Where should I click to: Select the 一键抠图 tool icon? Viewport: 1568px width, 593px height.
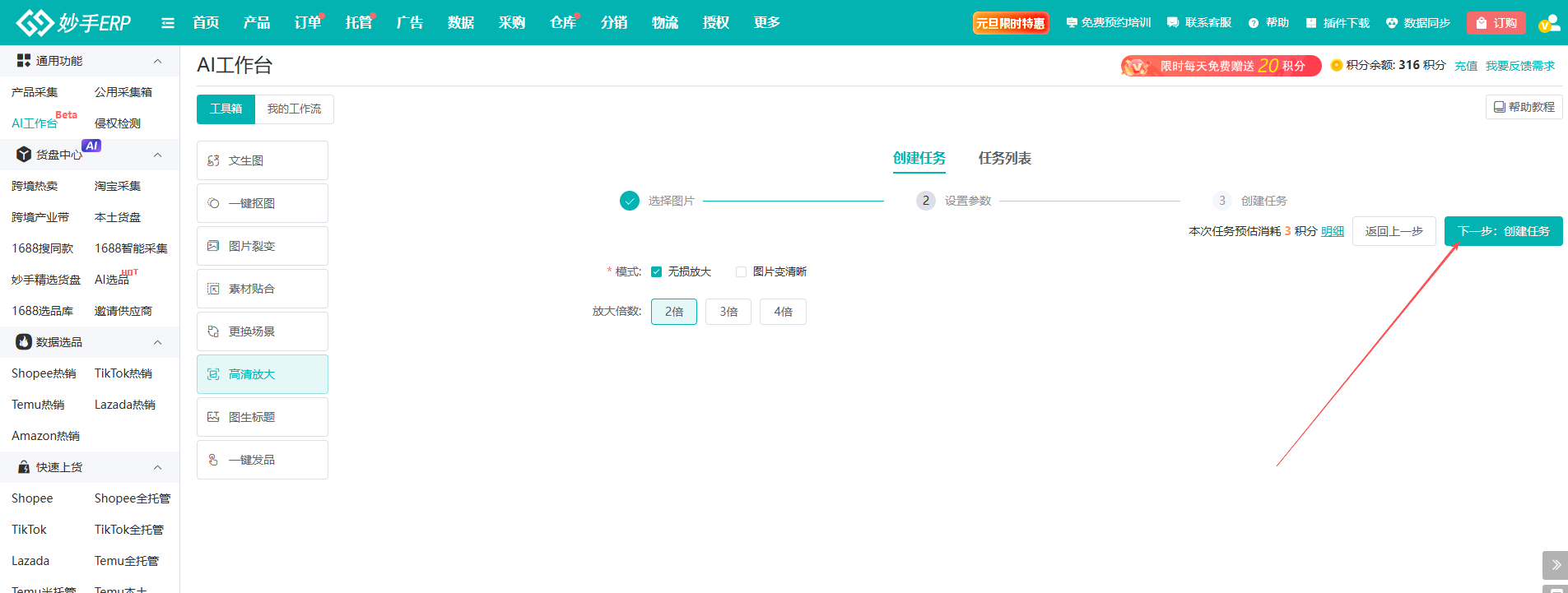pyautogui.click(x=213, y=203)
